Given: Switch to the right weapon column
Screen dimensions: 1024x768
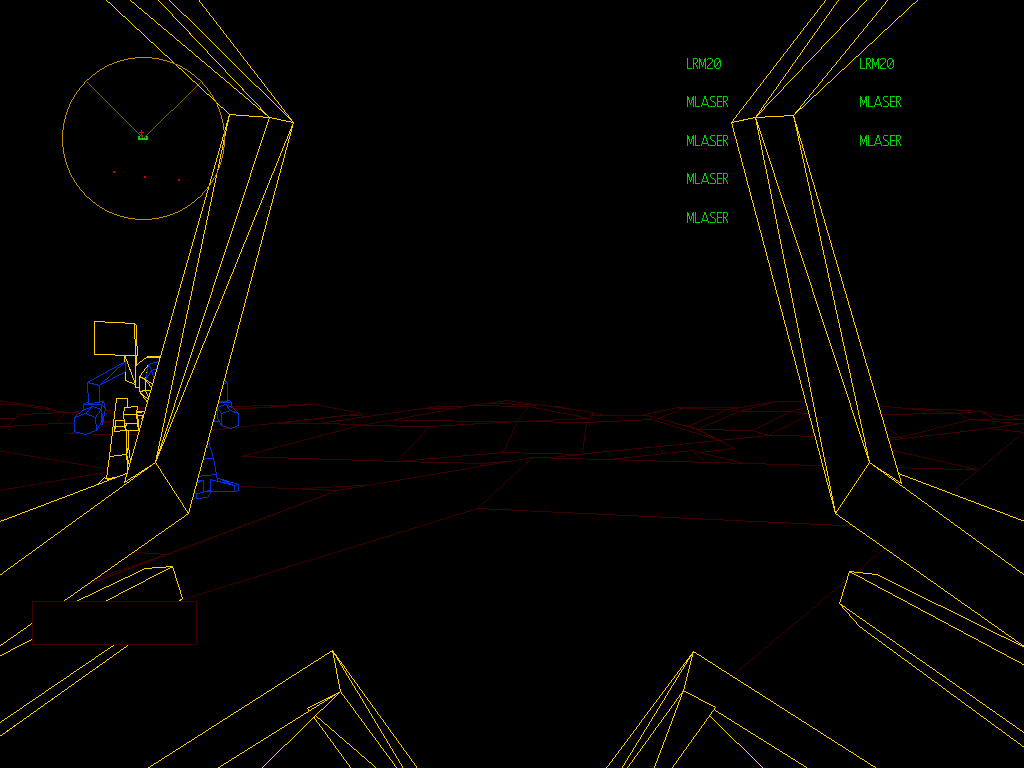Looking at the screenshot, I should tap(879, 101).
